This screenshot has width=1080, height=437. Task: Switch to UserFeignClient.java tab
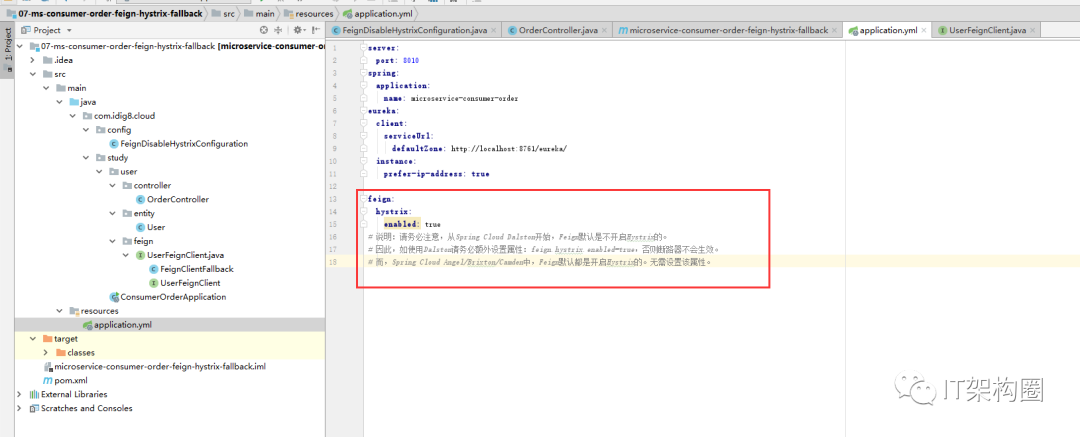(986, 30)
